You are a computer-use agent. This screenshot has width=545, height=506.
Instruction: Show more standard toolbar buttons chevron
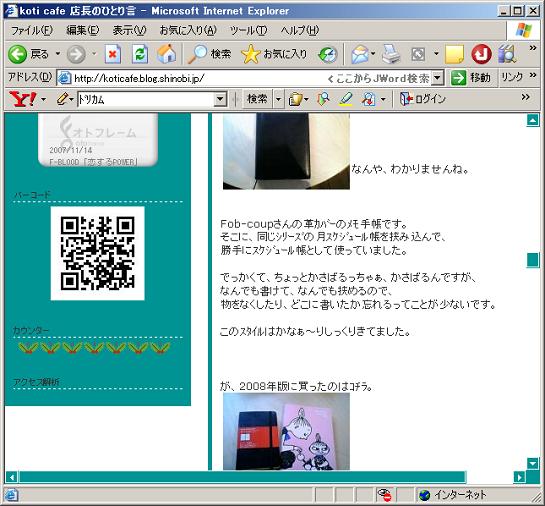click(x=532, y=48)
